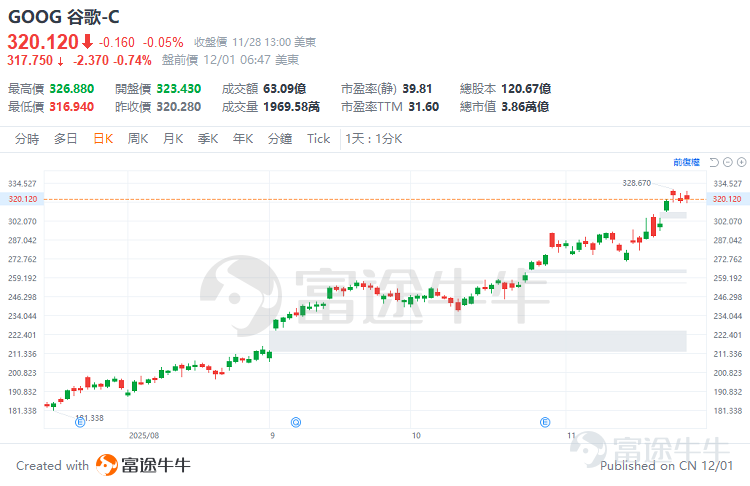Click the chart high label 328.670

click(637, 183)
